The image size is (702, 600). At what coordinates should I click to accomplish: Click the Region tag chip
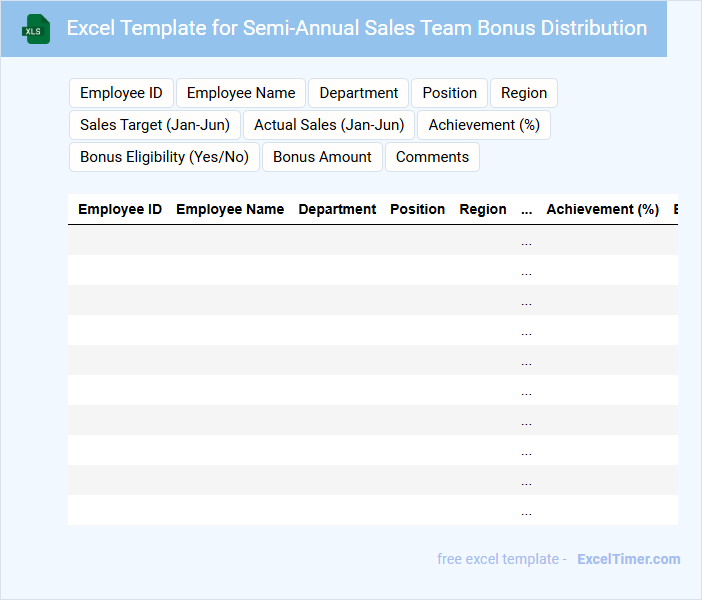click(x=524, y=93)
